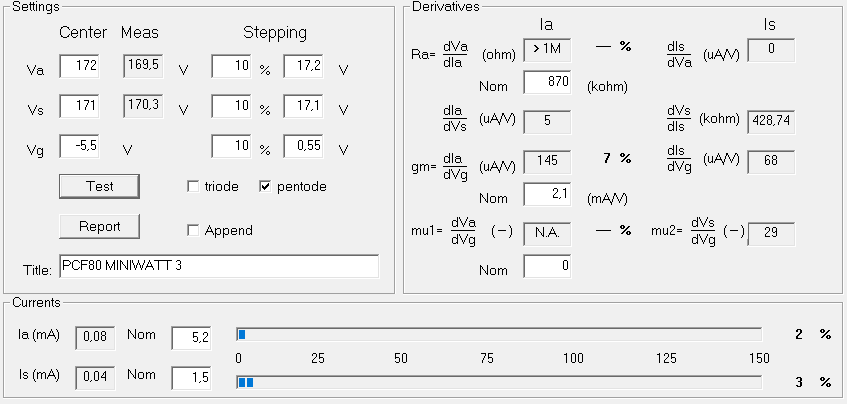Viewport: 847px width, 404px height.
Task: Click the Is Nom field showing 1,5
Action: (x=191, y=378)
